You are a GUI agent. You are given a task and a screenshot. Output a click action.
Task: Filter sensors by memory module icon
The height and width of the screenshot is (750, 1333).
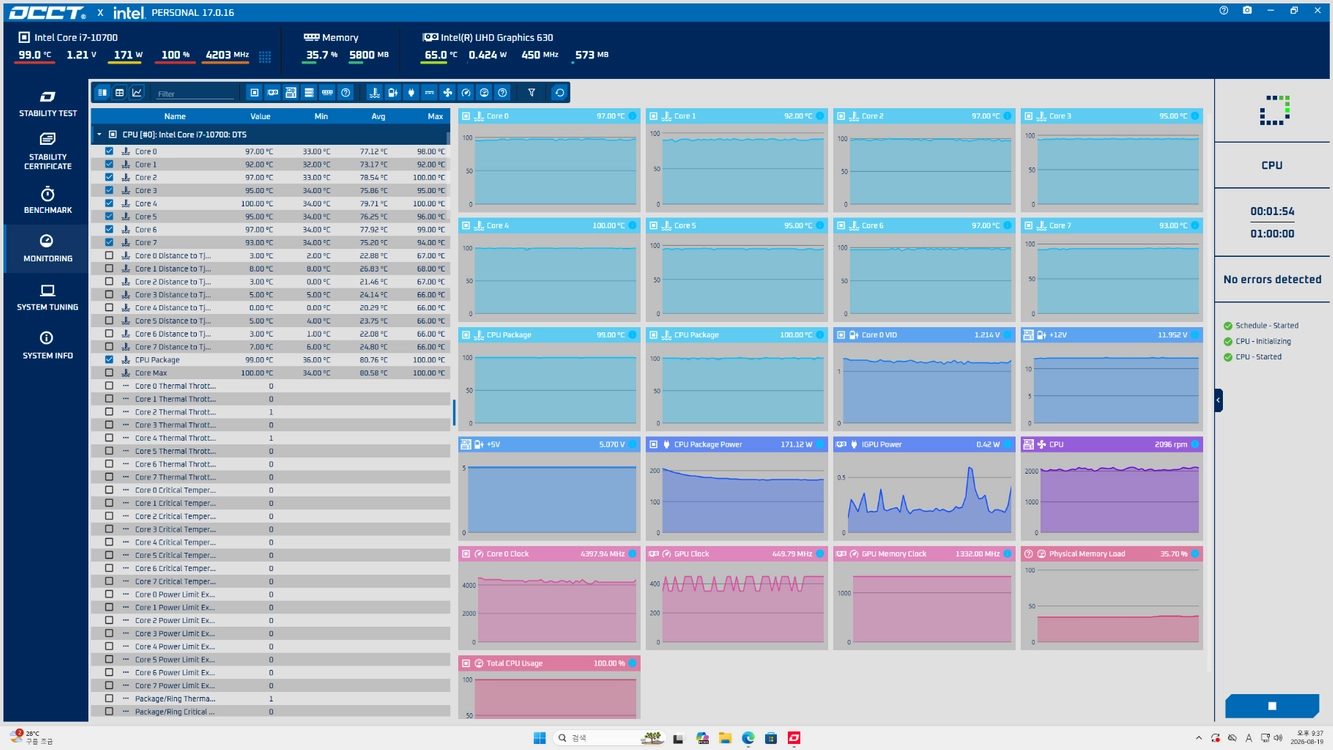tap(327, 93)
